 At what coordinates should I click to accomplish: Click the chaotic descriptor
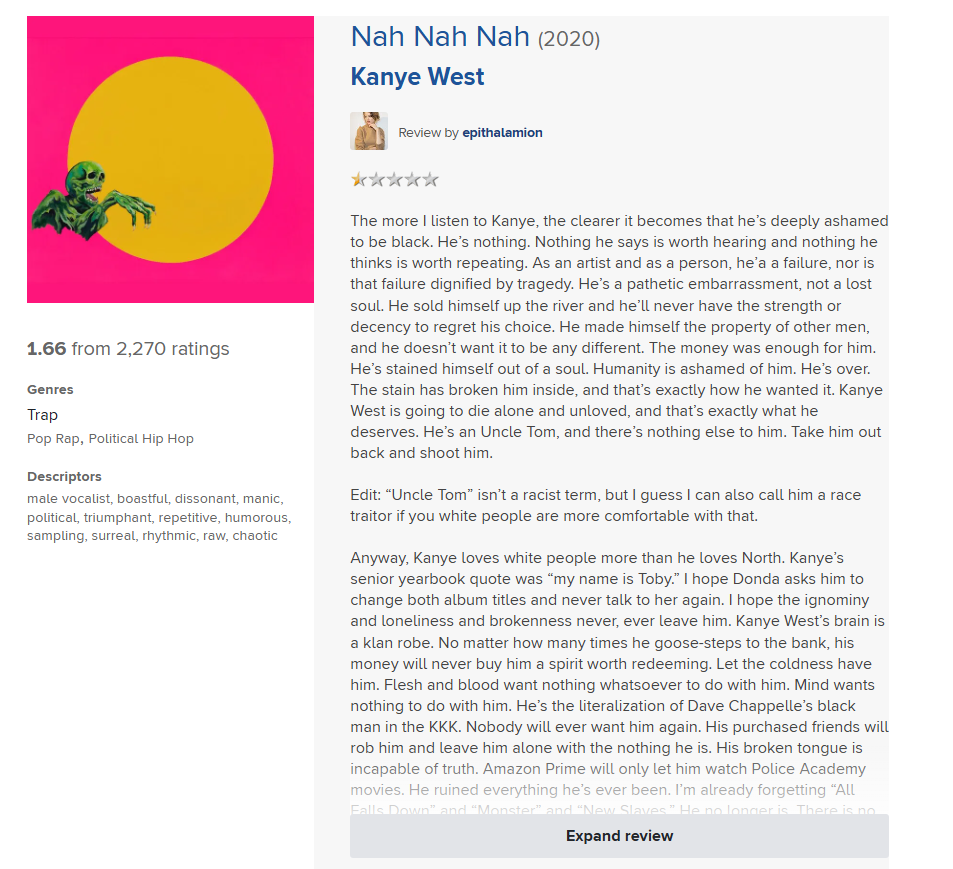coord(255,535)
